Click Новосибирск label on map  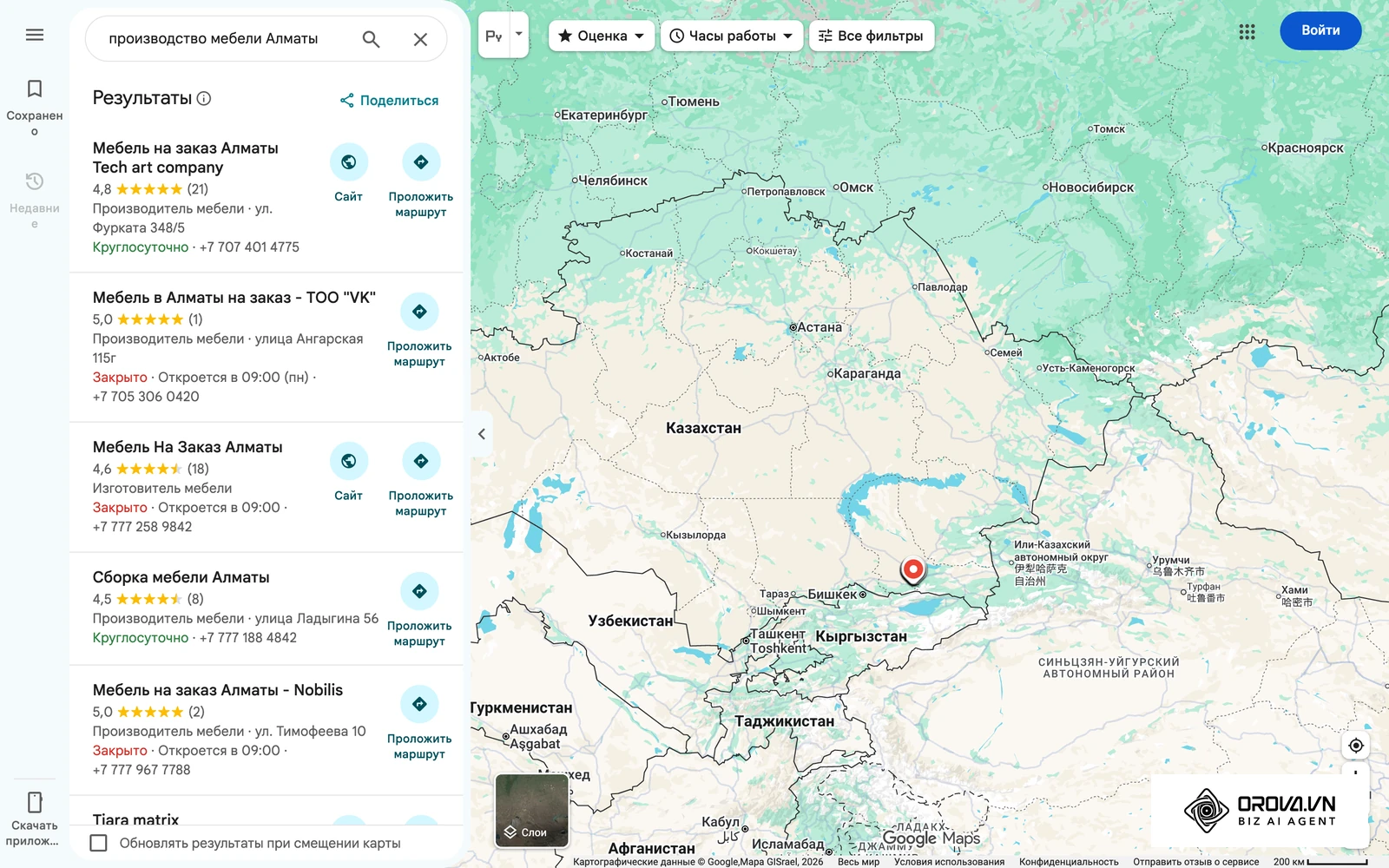[1091, 187]
